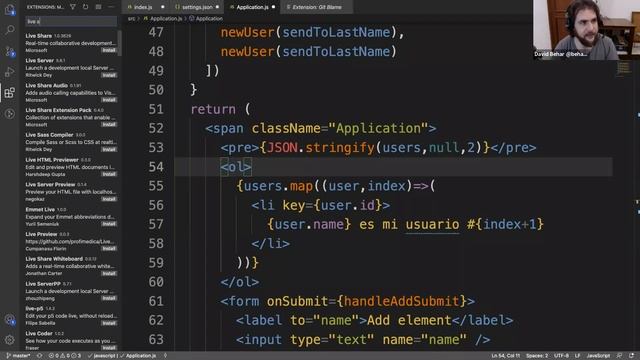The height and width of the screenshot is (360, 640).
Task: Install the Live HTML Previewer extension
Action: click(109, 174)
